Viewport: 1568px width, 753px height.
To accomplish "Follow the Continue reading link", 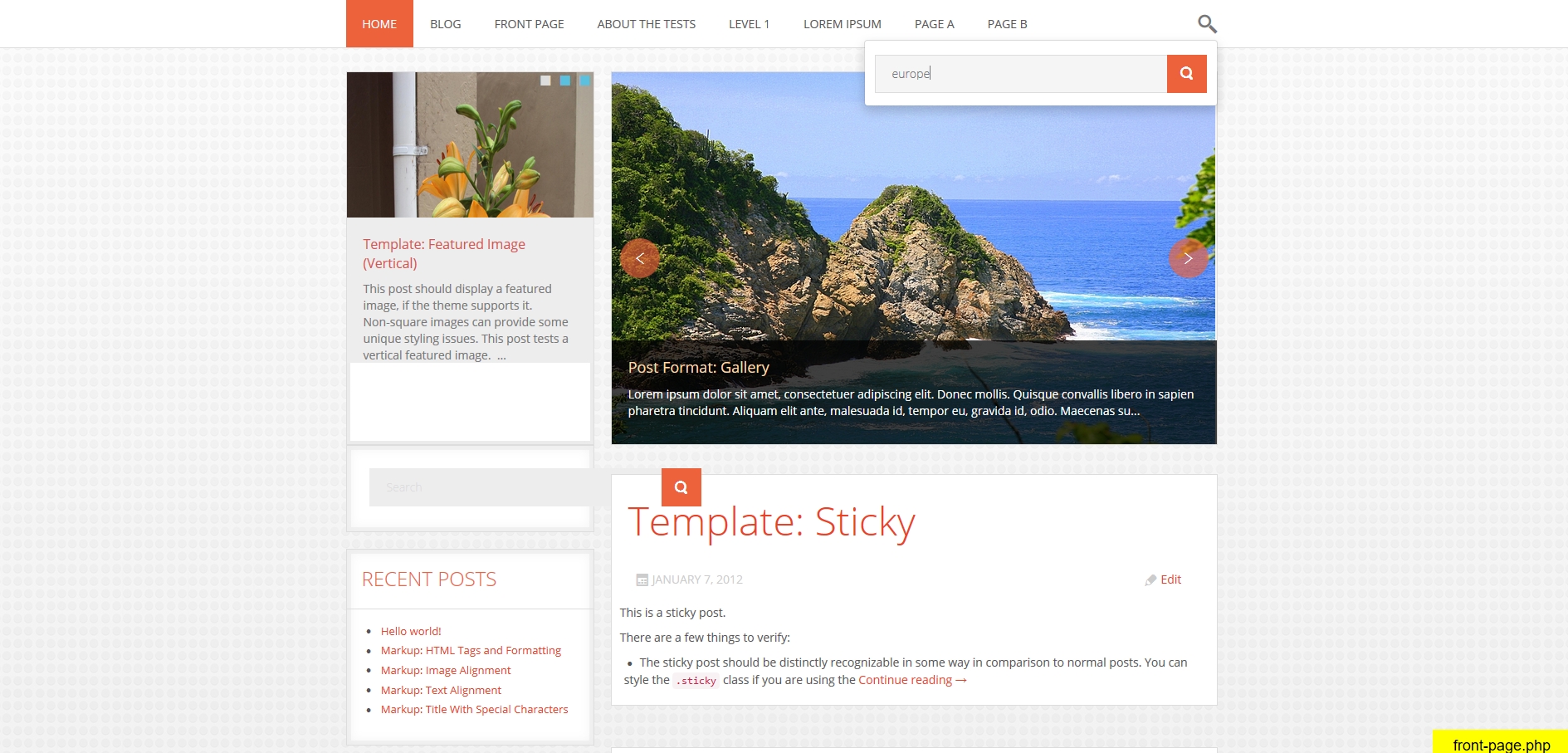I will pos(911,680).
